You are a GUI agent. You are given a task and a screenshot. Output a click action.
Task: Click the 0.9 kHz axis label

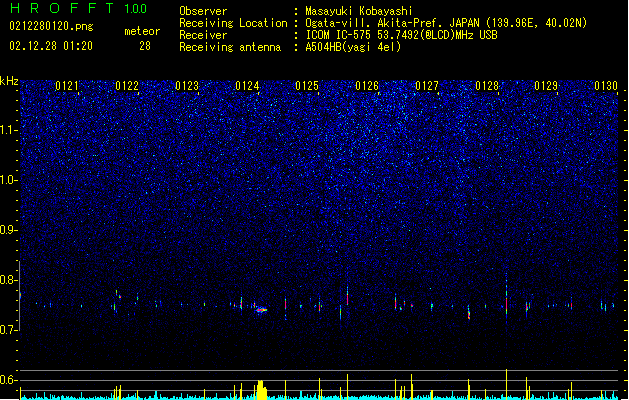point(9,230)
